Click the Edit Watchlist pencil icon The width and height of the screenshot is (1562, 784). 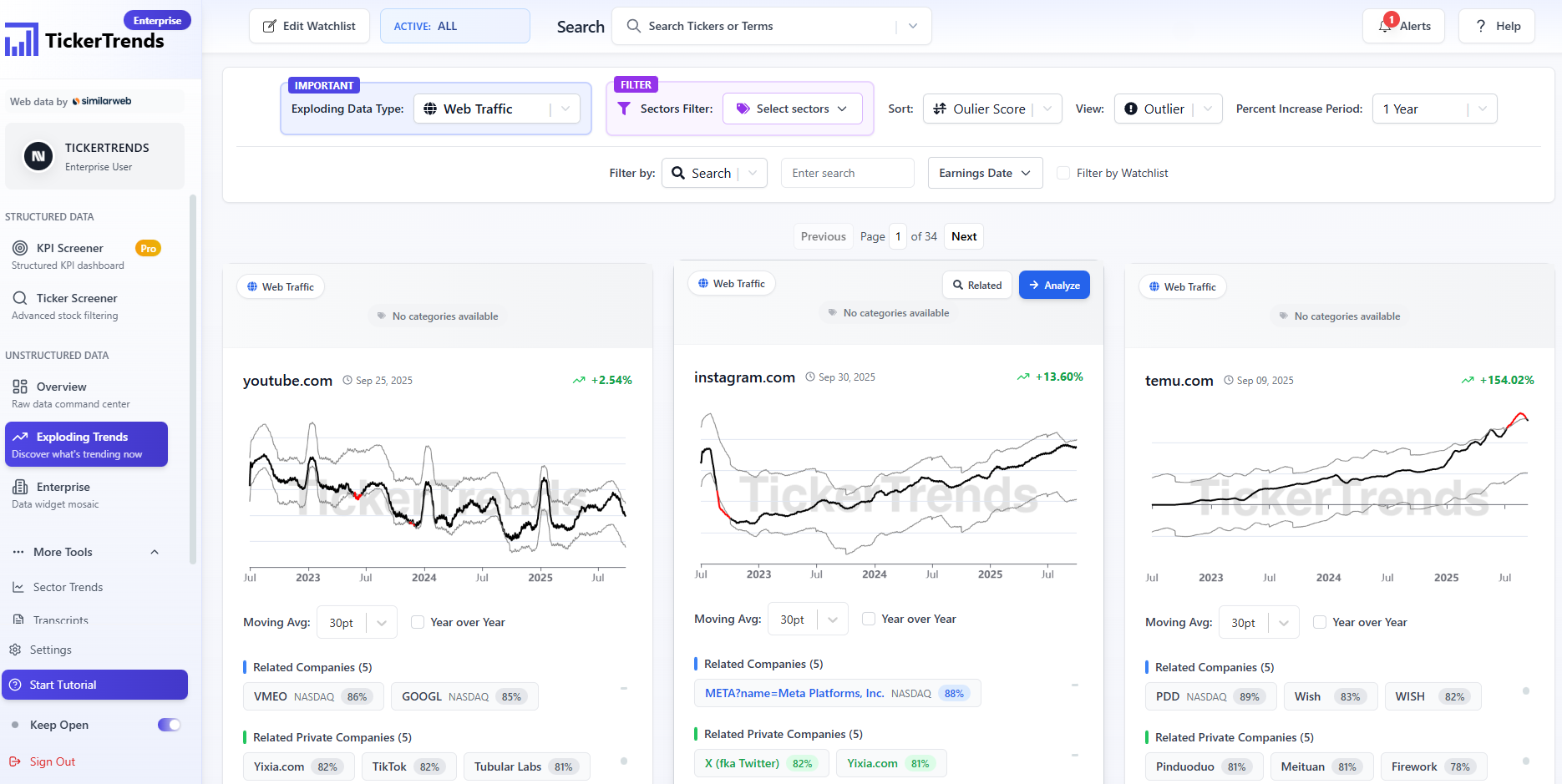(x=270, y=26)
